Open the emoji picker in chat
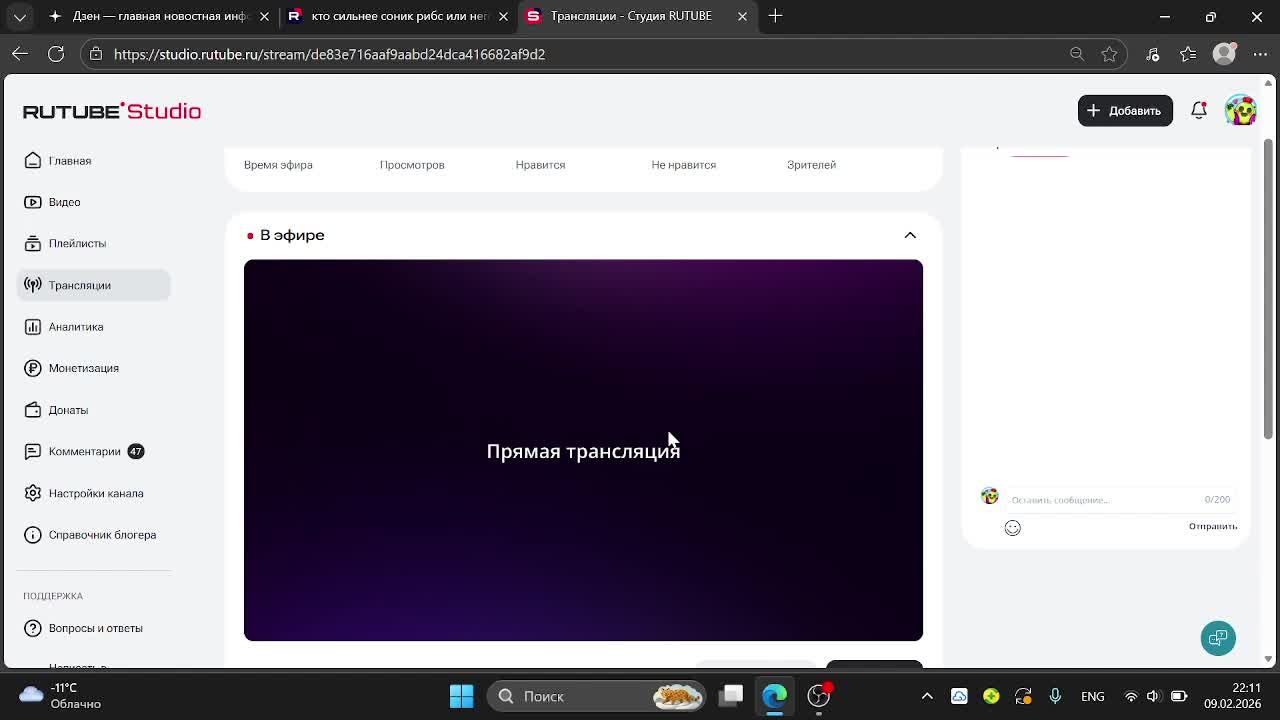This screenshot has width=1280, height=720. (x=1012, y=527)
